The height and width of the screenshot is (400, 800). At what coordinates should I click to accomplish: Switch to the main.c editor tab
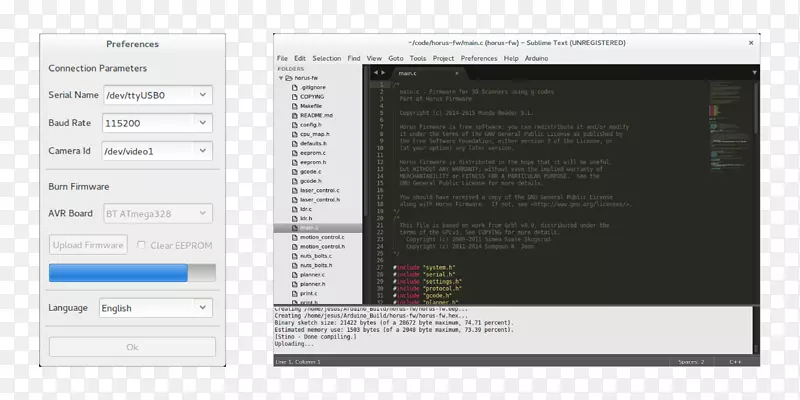click(408, 74)
